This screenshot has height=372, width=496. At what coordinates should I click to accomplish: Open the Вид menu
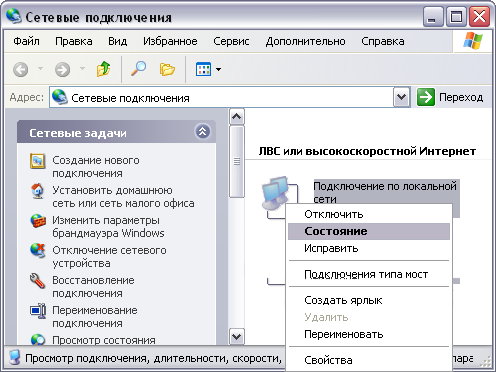(117, 41)
